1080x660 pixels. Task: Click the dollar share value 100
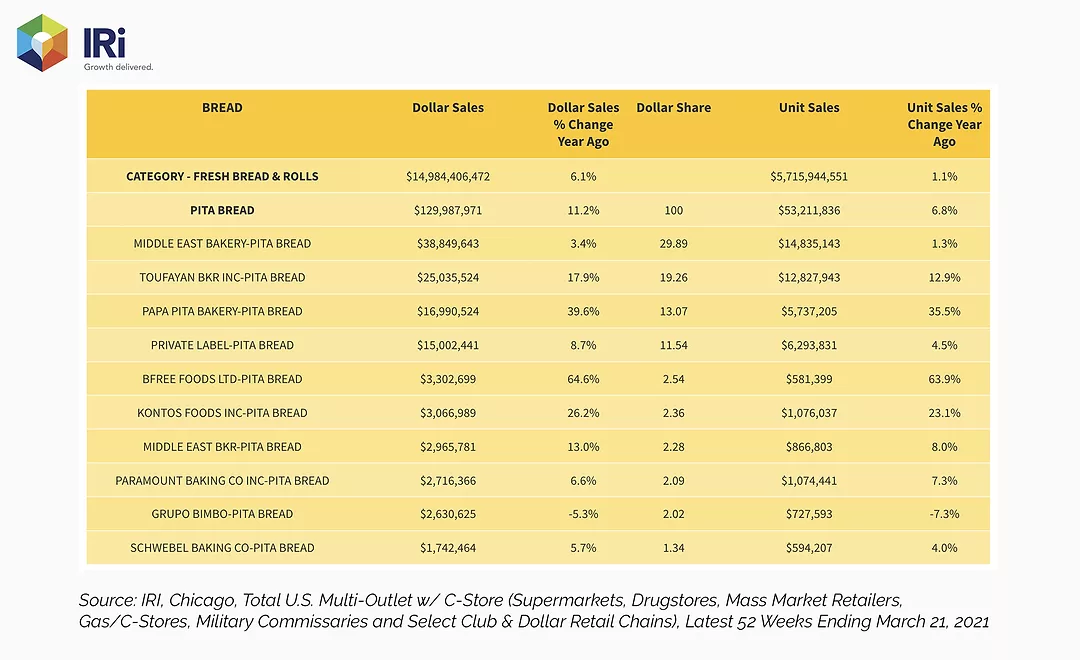674,210
